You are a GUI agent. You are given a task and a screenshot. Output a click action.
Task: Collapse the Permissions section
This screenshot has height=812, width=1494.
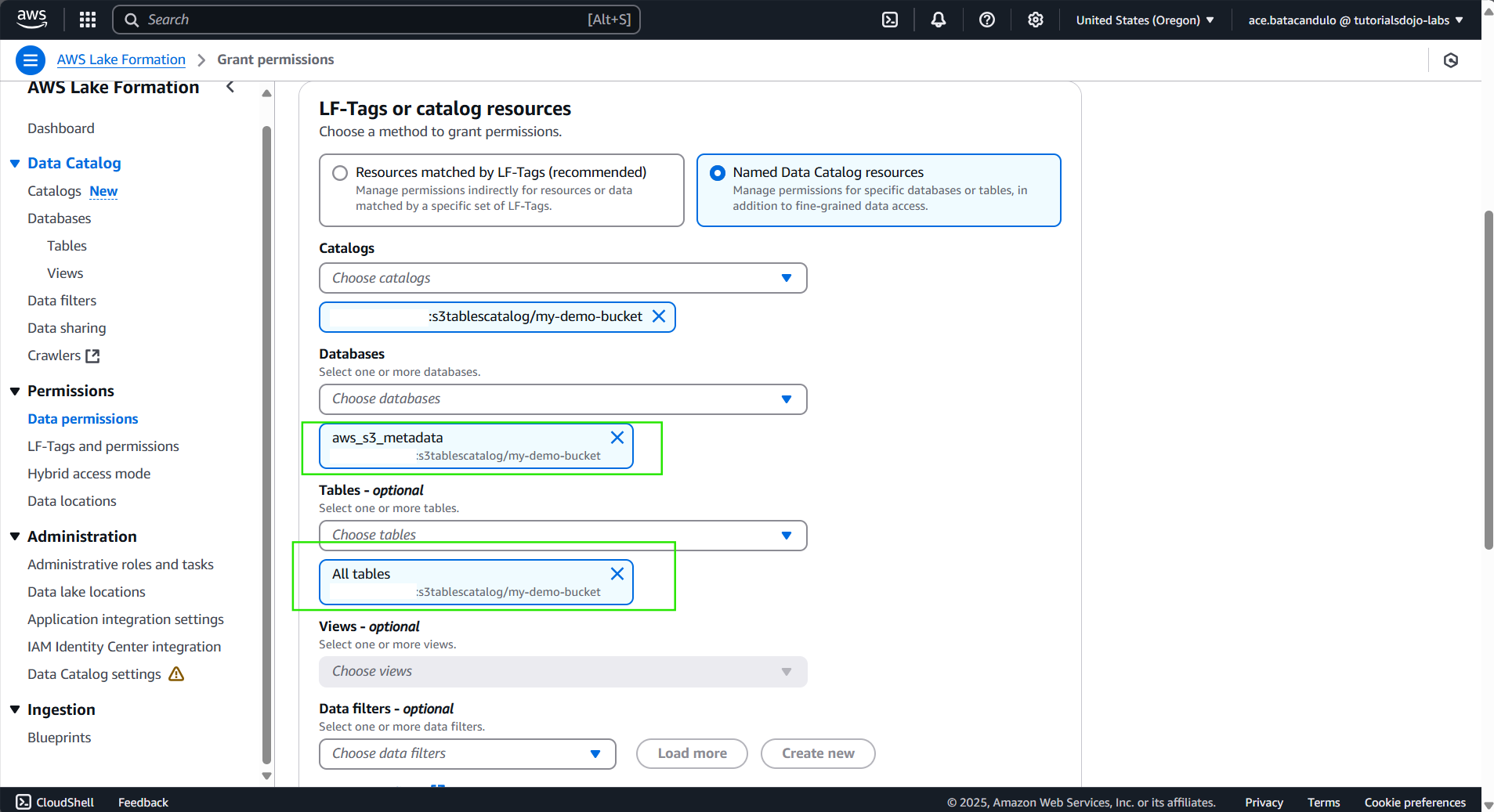coord(15,392)
